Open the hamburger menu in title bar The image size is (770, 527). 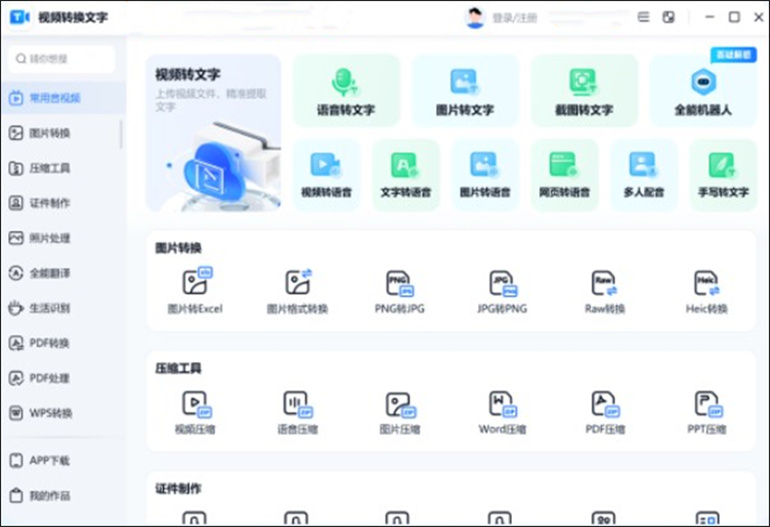point(643,17)
